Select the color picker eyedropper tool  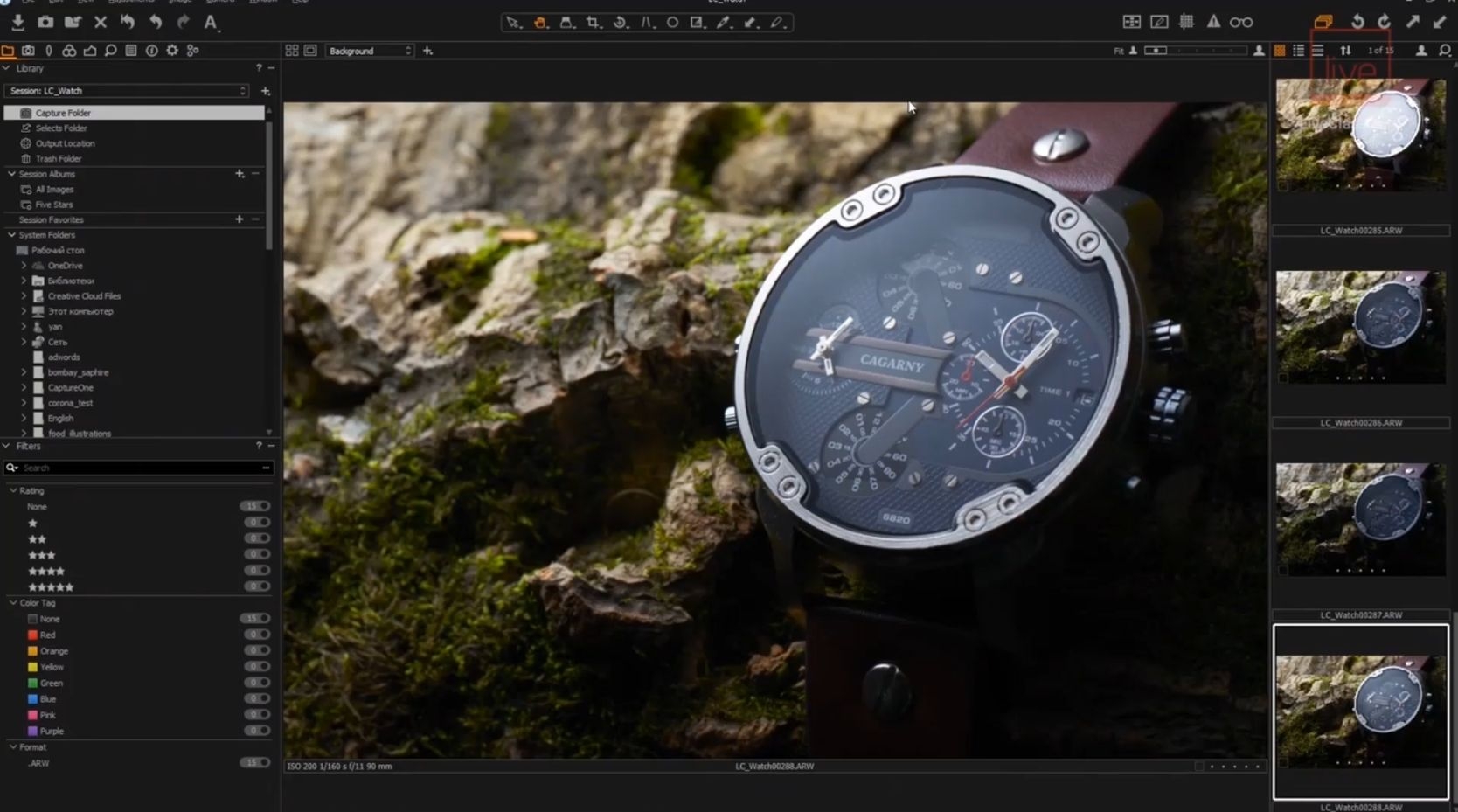click(x=724, y=23)
